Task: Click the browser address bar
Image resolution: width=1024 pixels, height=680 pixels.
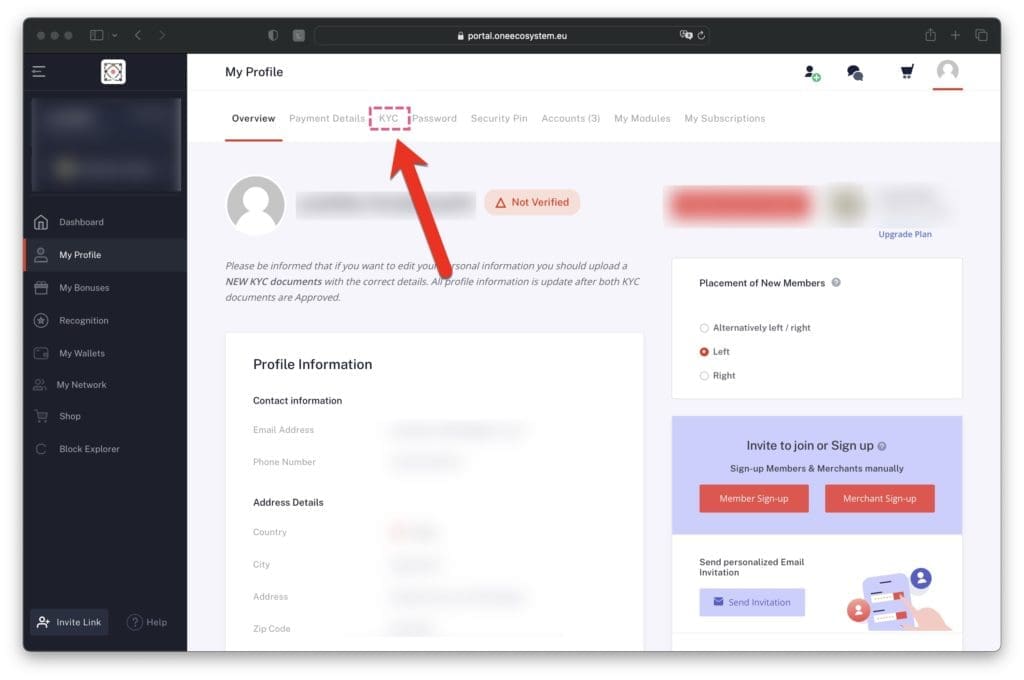Action: [x=512, y=35]
